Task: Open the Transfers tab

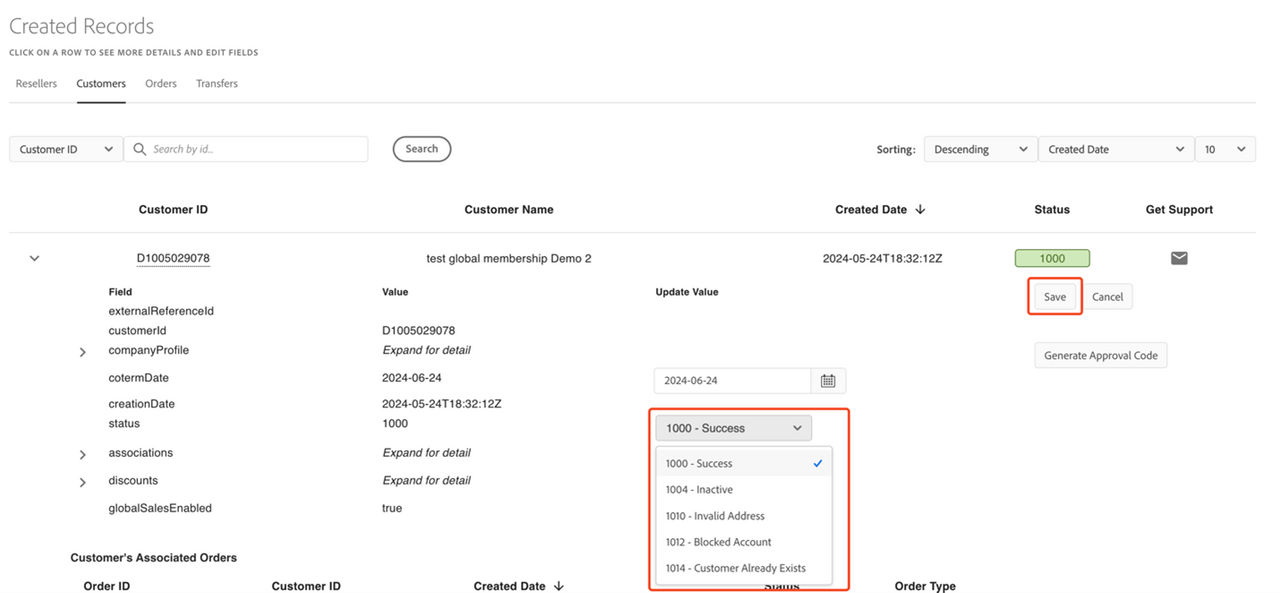Action: [x=217, y=84]
